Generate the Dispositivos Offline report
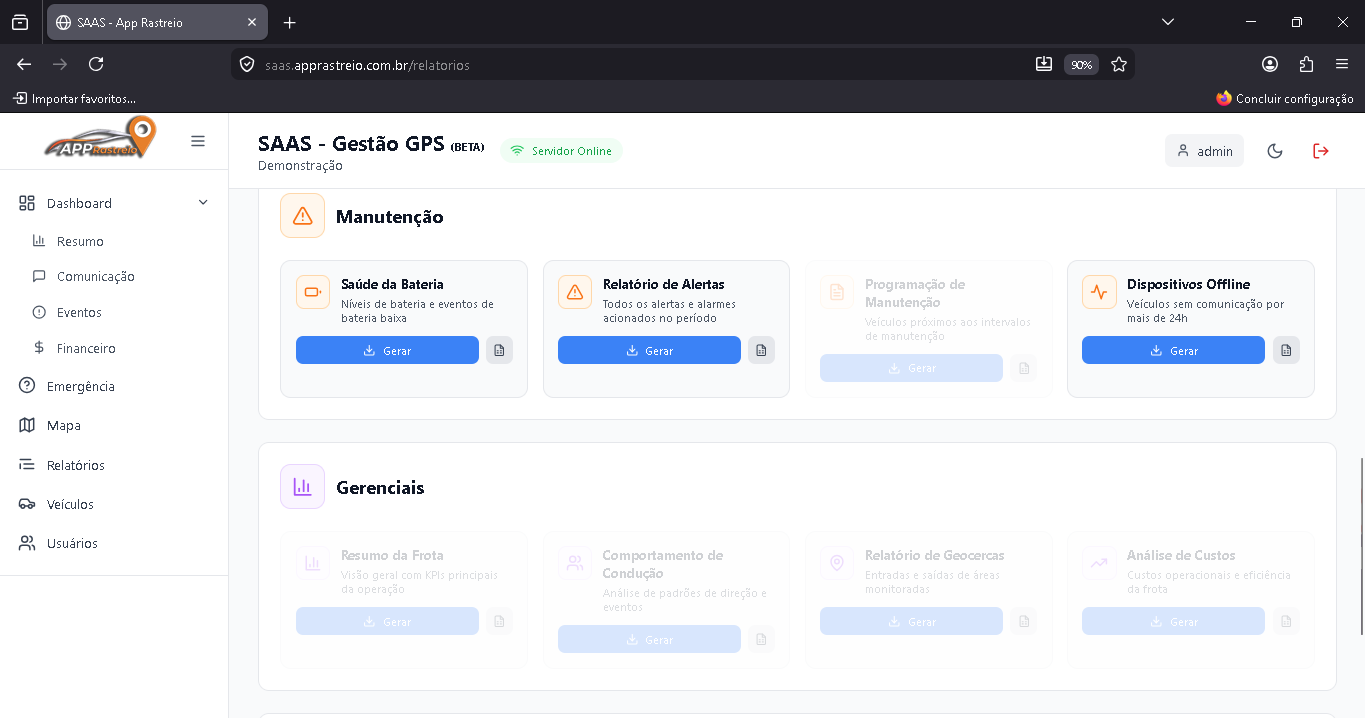Screen dimensions: 1365x718 point(1173,350)
